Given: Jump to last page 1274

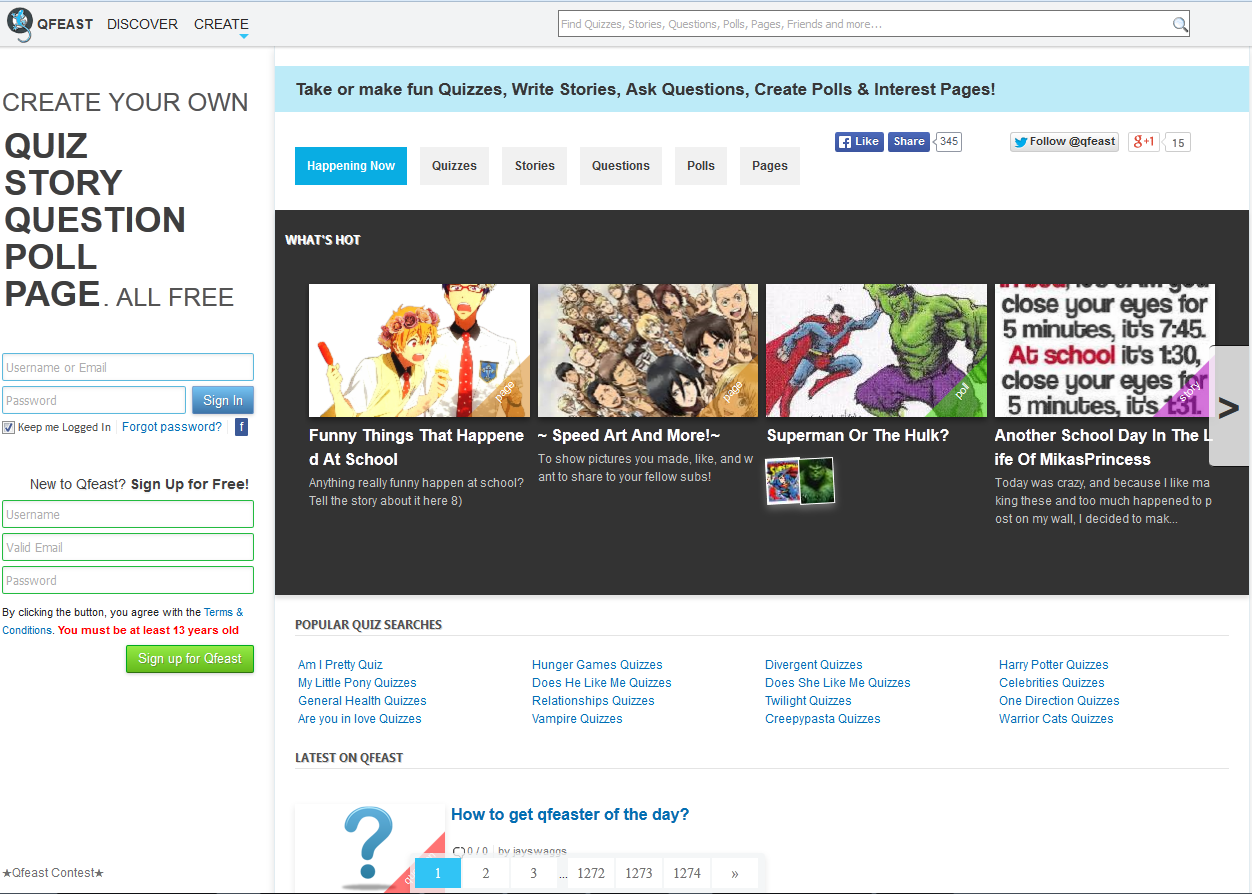Looking at the screenshot, I should point(687,873).
